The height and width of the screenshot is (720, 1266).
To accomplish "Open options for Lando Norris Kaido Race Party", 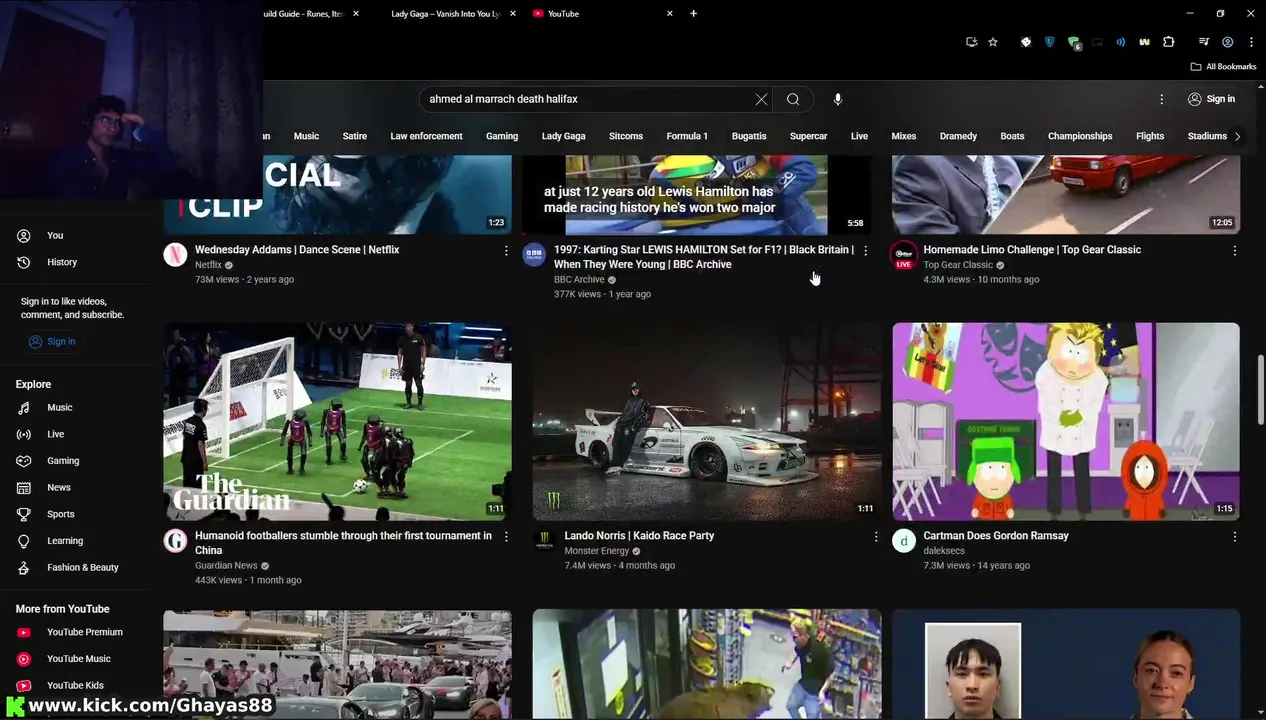I will click(x=876, y=537).
